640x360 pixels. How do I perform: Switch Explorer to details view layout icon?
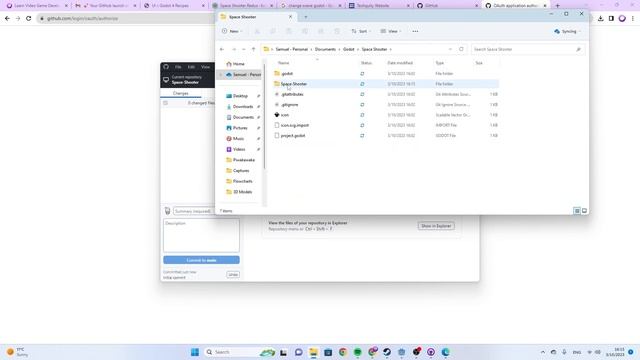tap(577, 211)
